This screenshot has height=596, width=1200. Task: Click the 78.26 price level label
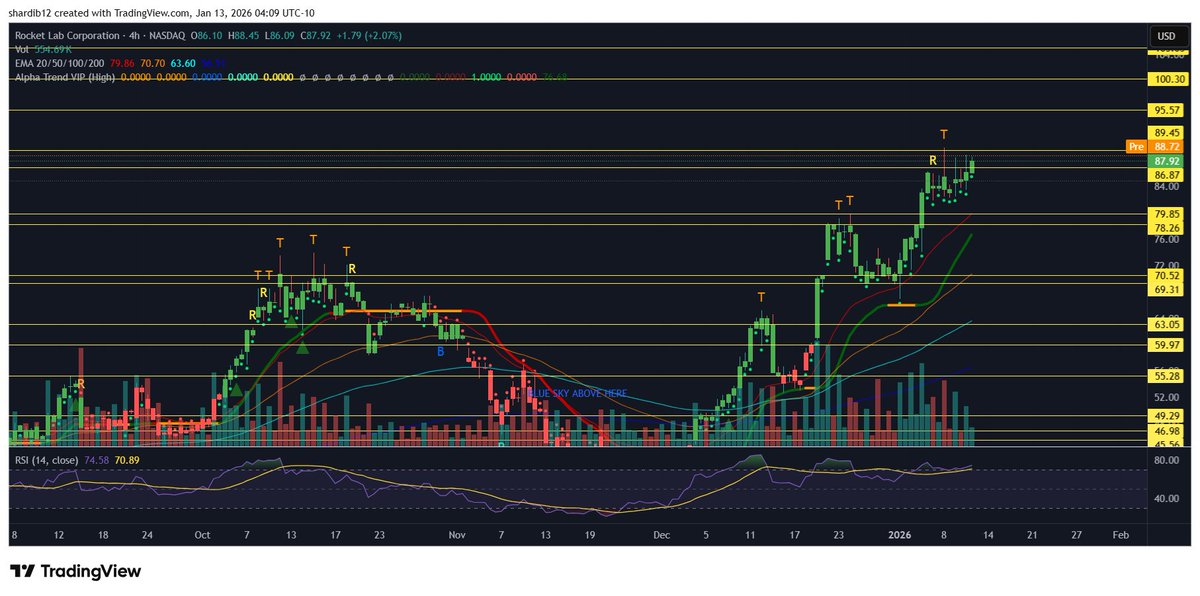tap(1167, 227)
